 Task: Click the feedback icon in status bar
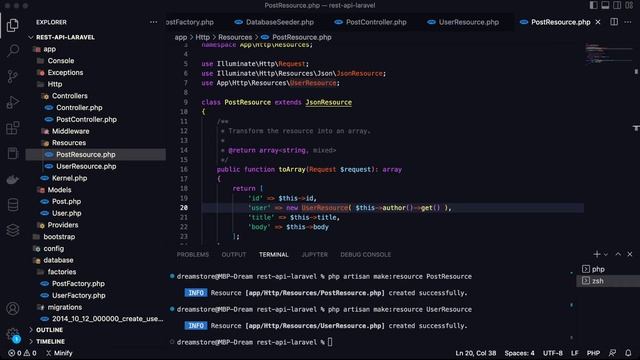tap(612, 353)
